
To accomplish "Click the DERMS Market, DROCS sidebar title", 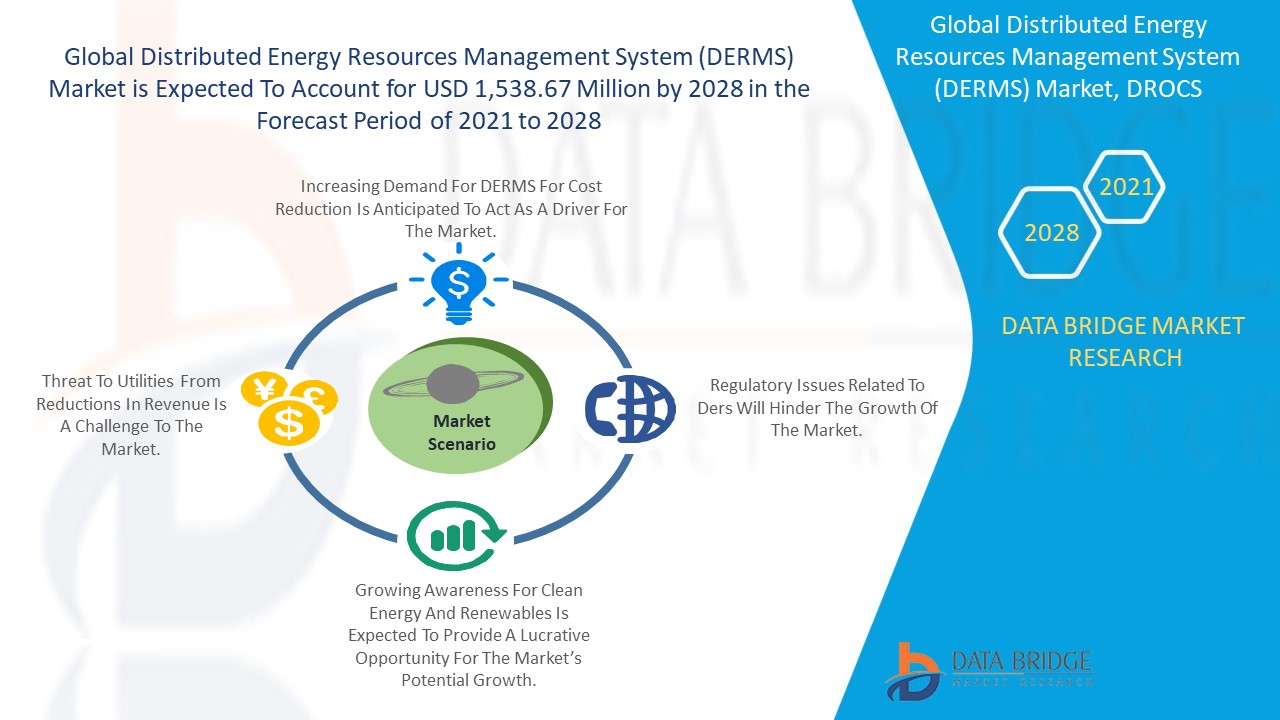I will pos(1067,57).
